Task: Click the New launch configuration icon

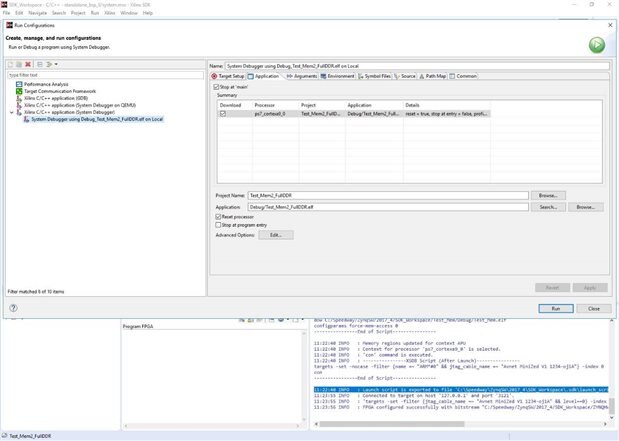Action: (11, 64)
